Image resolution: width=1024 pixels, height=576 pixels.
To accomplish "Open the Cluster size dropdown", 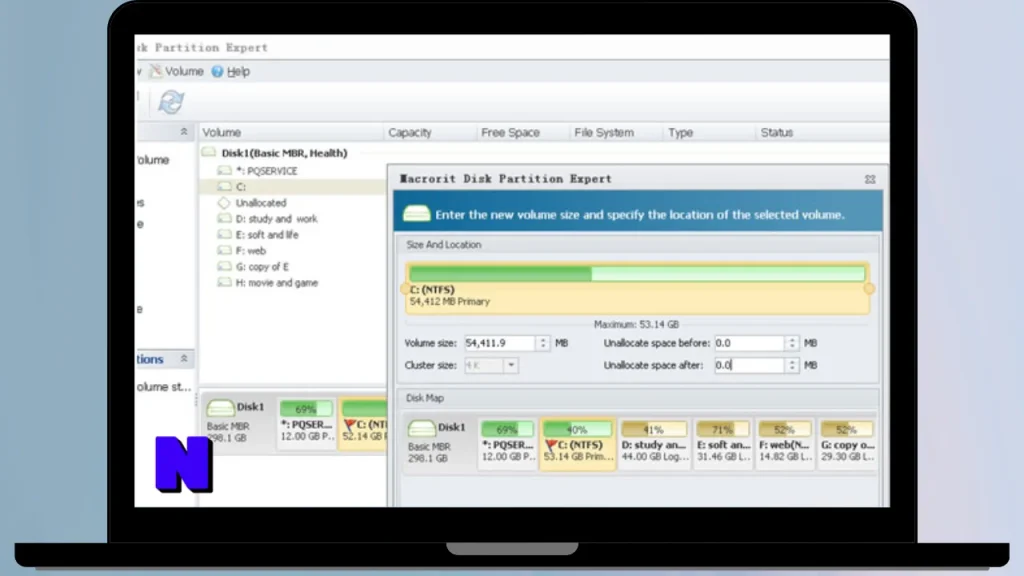I will pos(511,365).
